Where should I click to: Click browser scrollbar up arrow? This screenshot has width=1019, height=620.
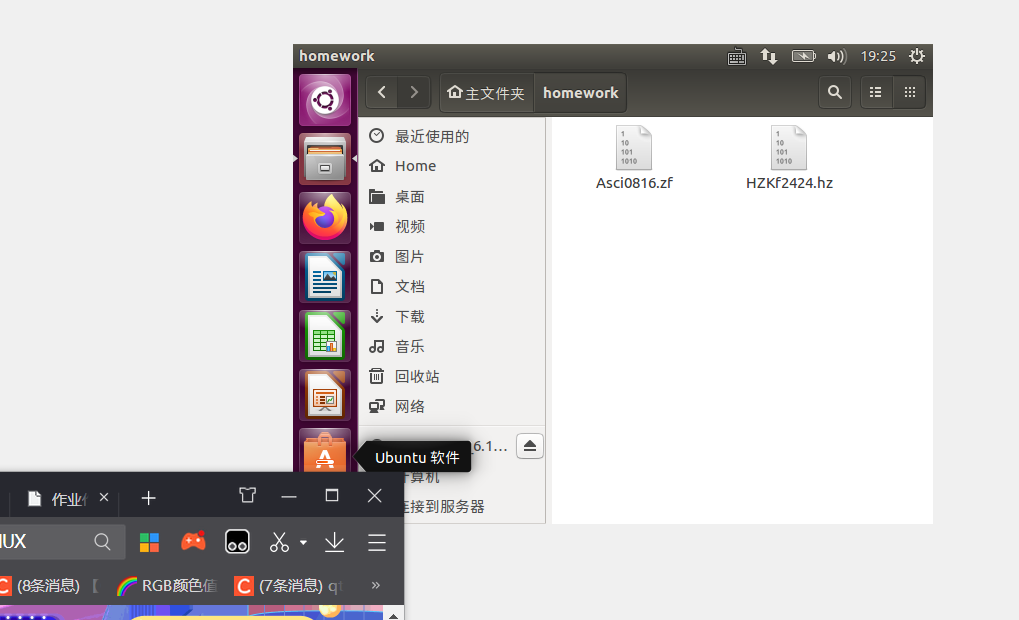(x=394, y=614)
